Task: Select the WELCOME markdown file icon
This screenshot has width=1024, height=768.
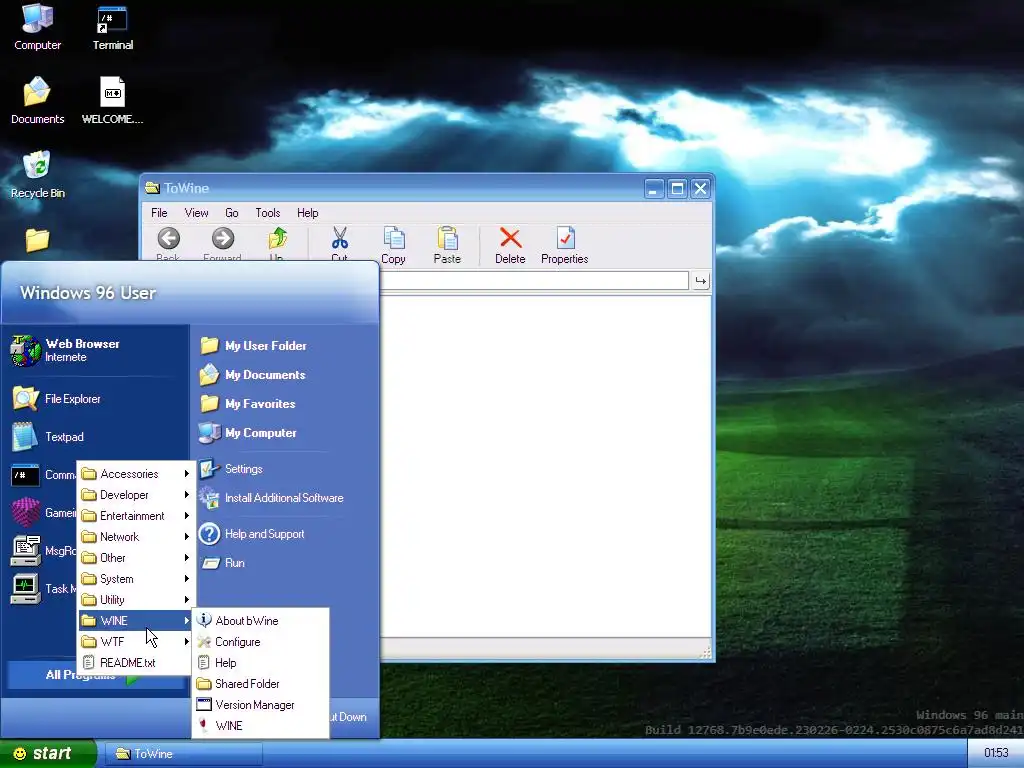Action: (x=112, y=101)
